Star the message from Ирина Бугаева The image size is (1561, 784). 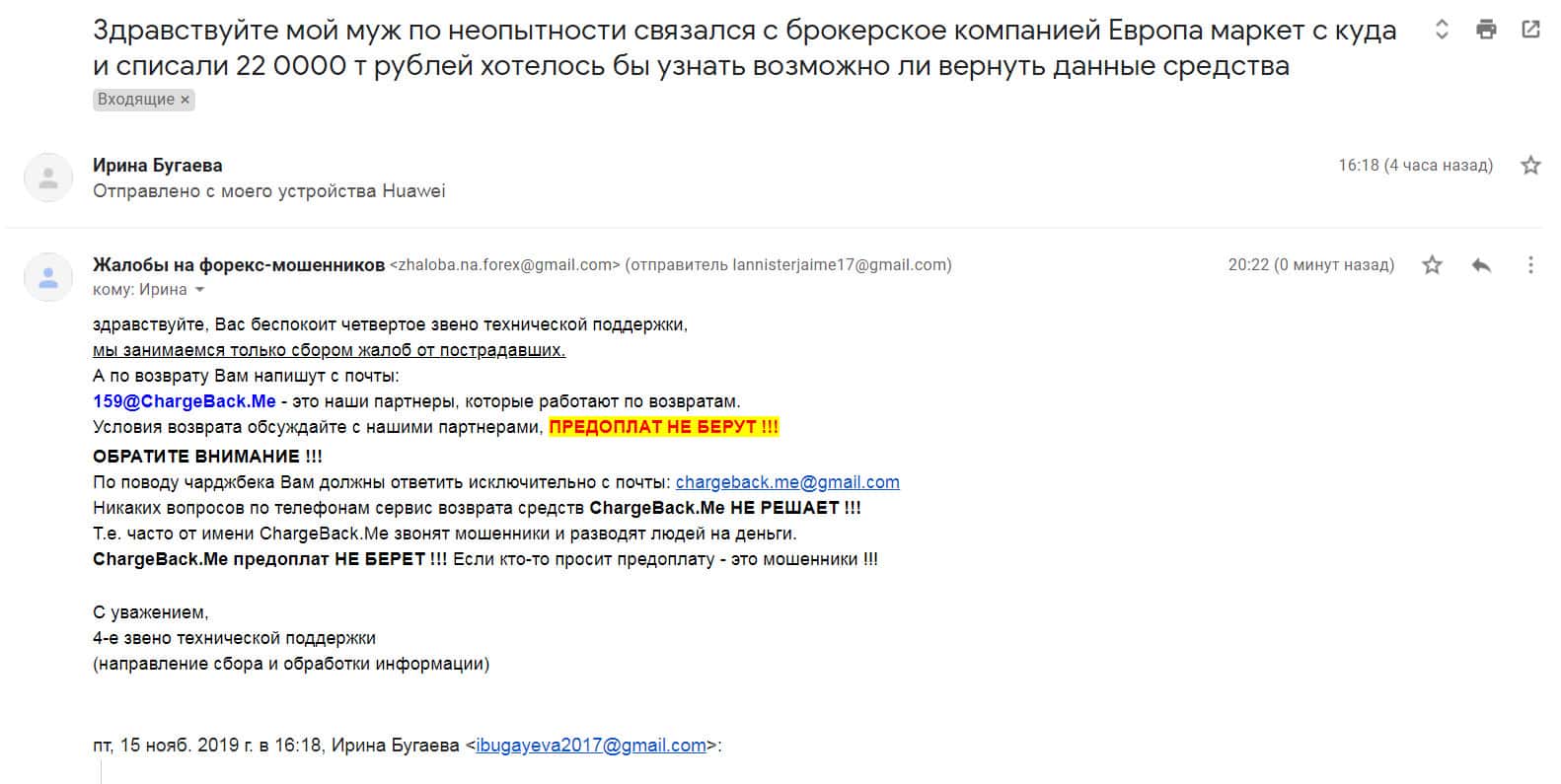pyautogui.click(x=1530, y=166)
